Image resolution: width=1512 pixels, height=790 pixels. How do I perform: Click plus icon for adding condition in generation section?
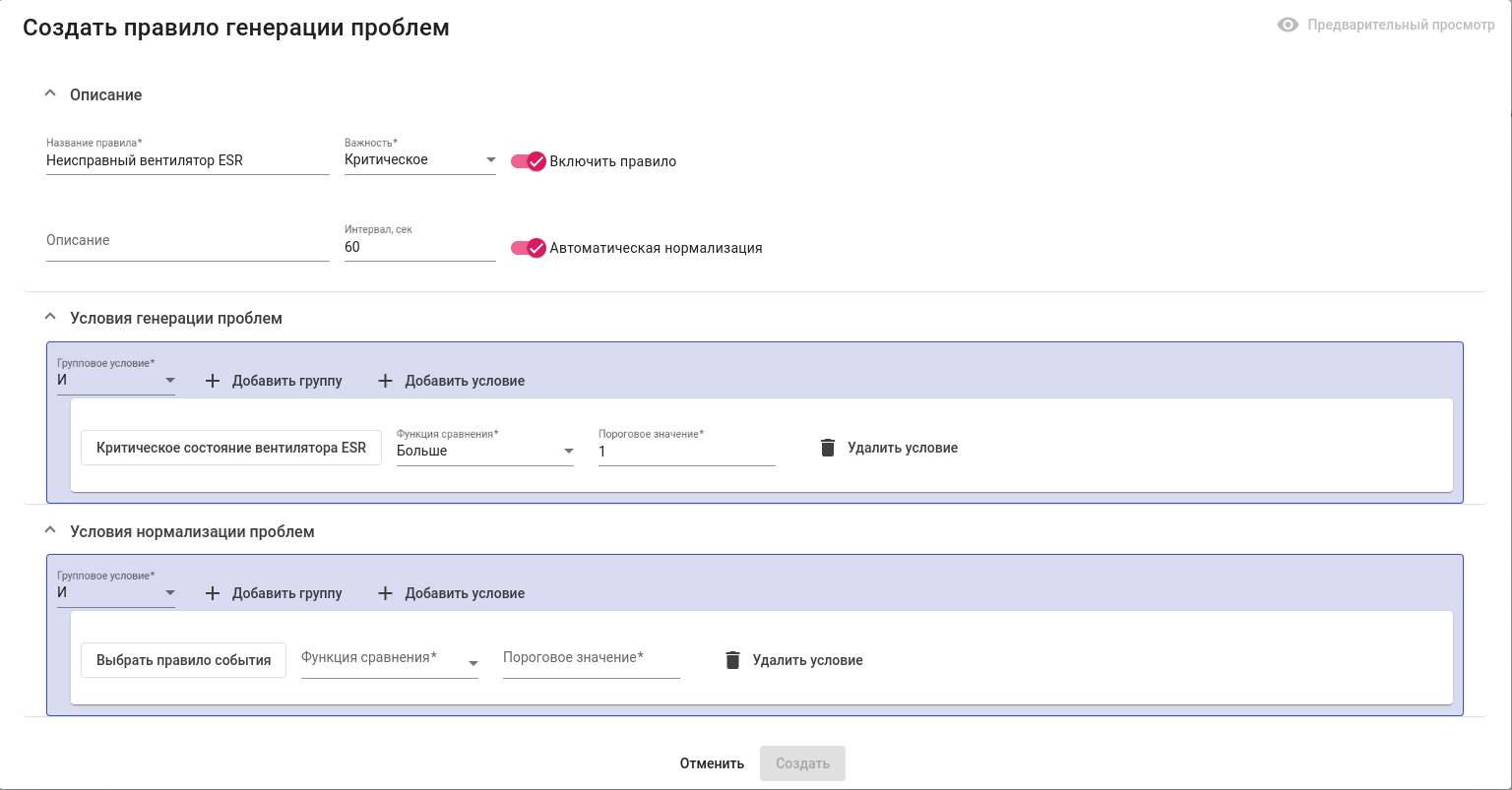[385, 381]
